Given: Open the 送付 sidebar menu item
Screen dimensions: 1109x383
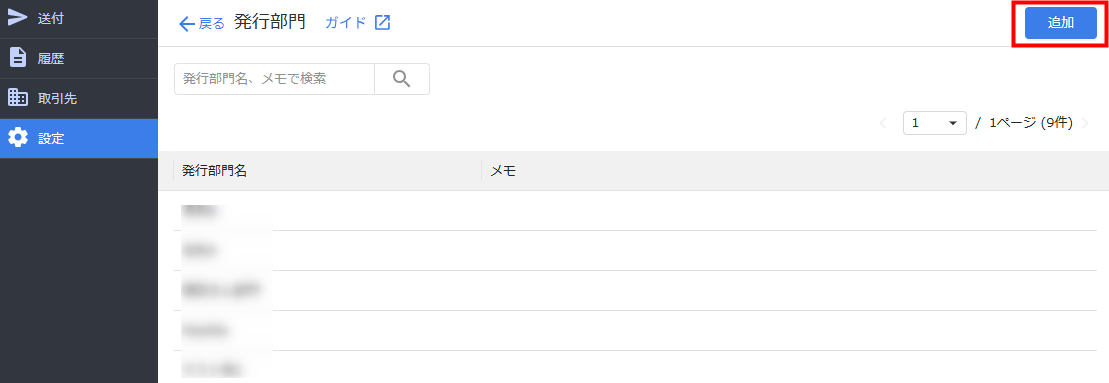Looking at the screenshot, I should coord(79,19).
